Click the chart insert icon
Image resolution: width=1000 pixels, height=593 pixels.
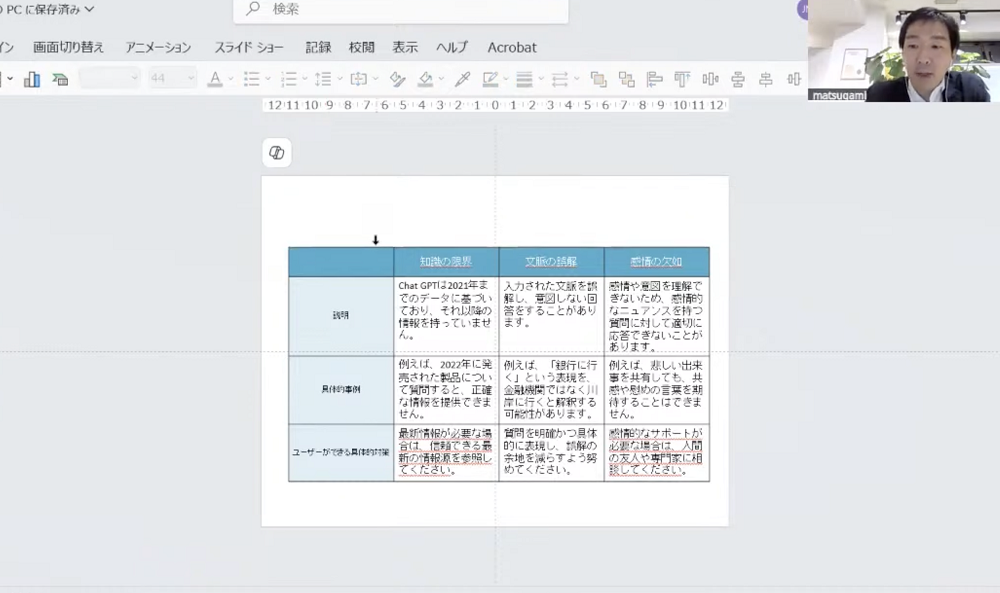(31, 79)
